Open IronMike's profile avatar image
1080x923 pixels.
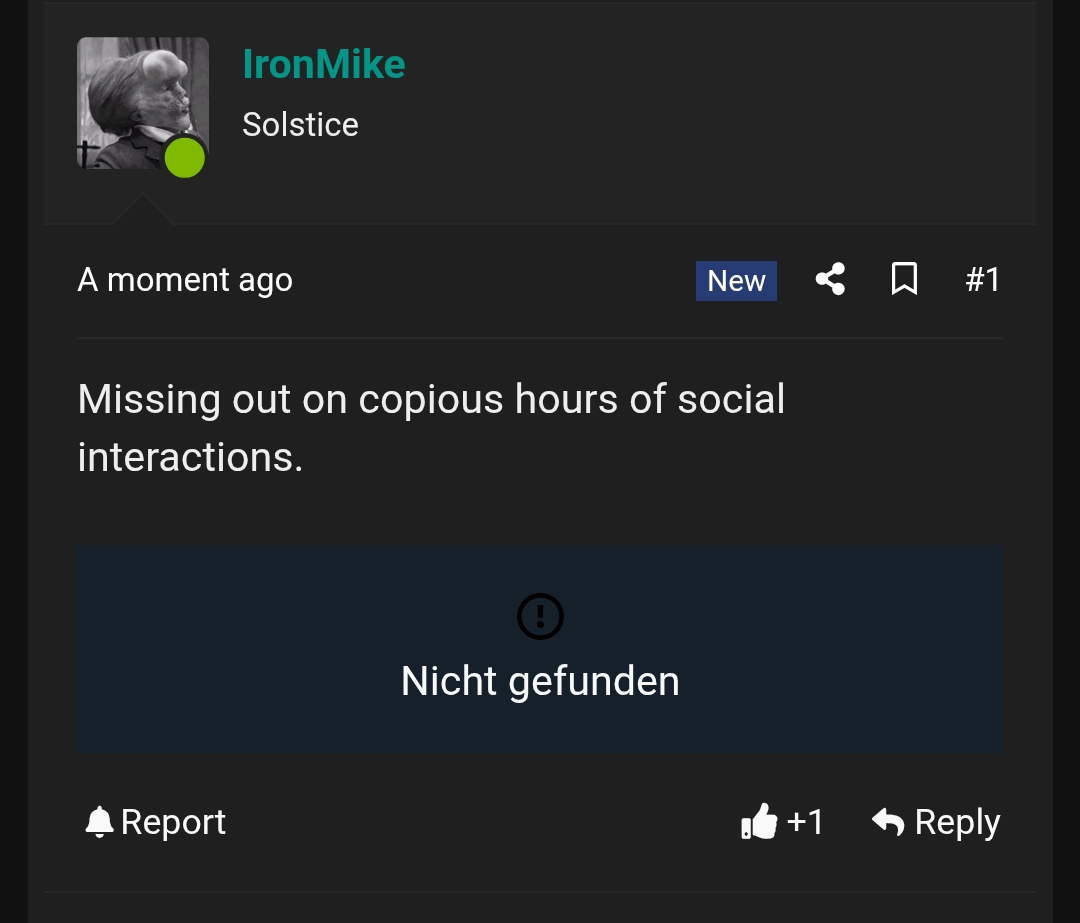(142, 103)
